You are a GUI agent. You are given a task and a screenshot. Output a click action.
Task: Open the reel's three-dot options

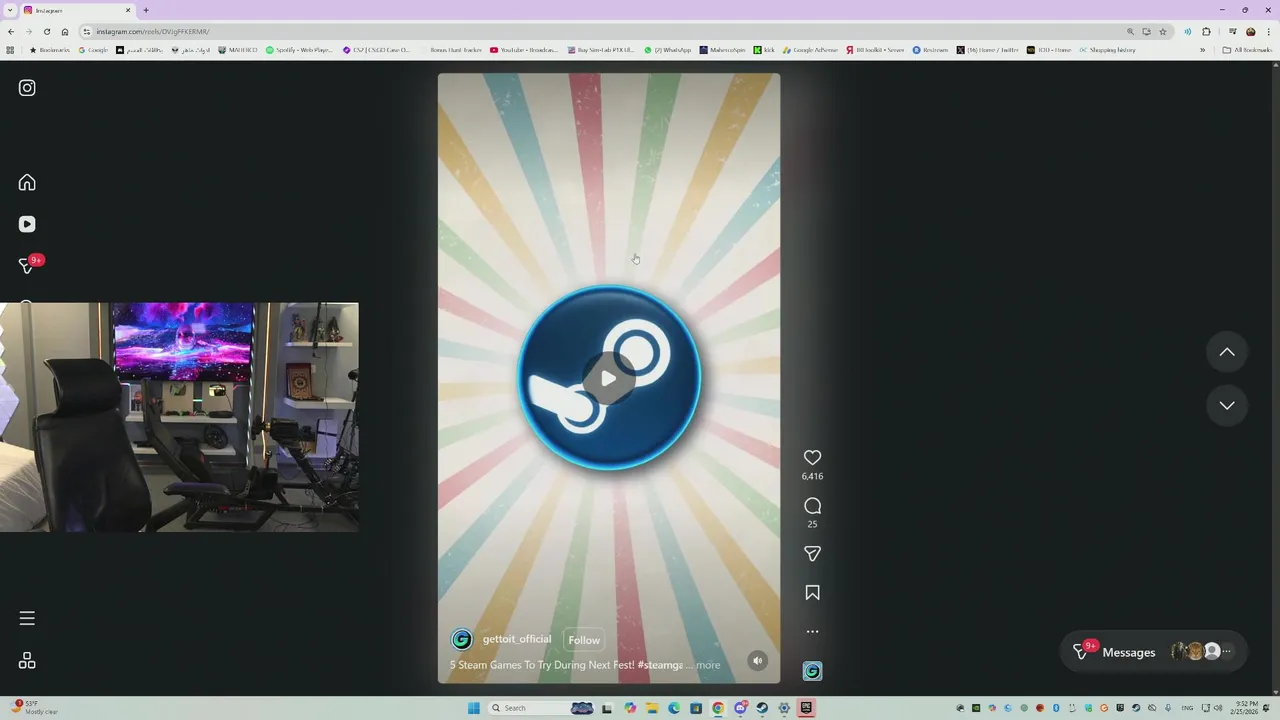pos(812,632)
